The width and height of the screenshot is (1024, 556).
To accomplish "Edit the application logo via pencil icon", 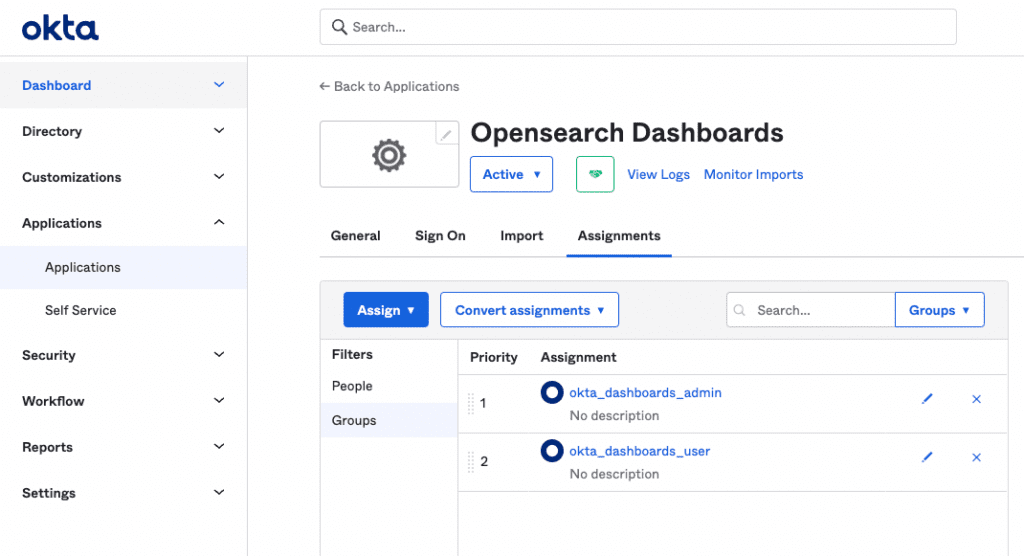I will coord(446,135).
